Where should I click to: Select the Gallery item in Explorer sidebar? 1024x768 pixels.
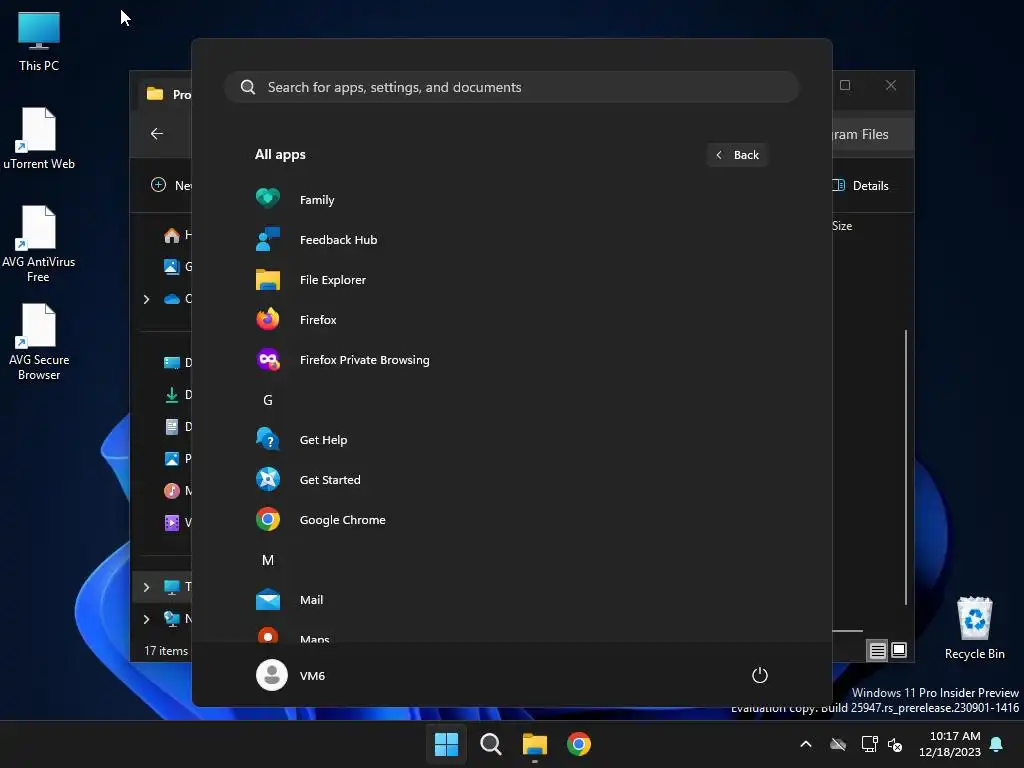pyautogui.click(x=176, y=266)
